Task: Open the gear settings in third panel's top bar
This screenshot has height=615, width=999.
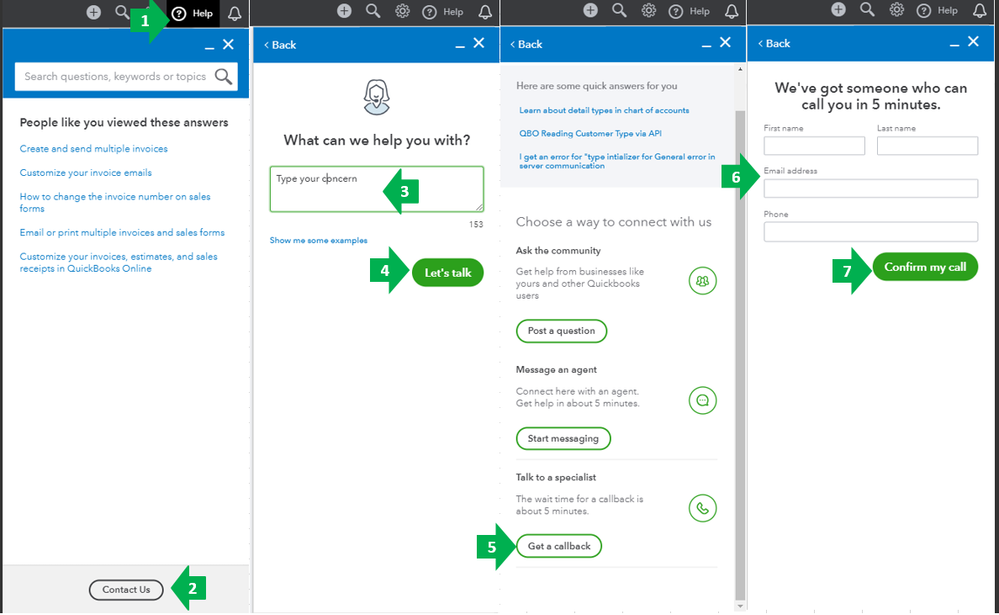Action: pyautogui.click(x=649, y=10)
